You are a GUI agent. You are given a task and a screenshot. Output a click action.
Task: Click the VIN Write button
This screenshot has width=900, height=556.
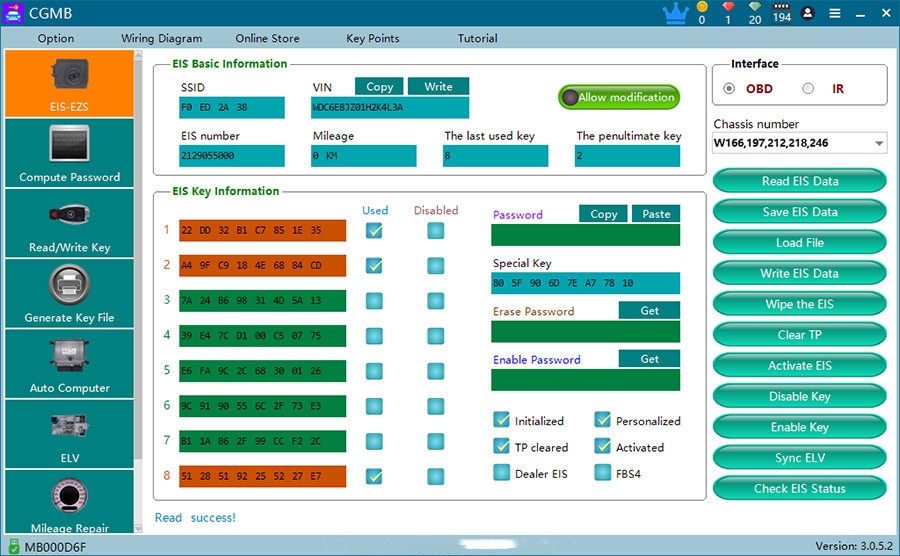tap(439, 87)
